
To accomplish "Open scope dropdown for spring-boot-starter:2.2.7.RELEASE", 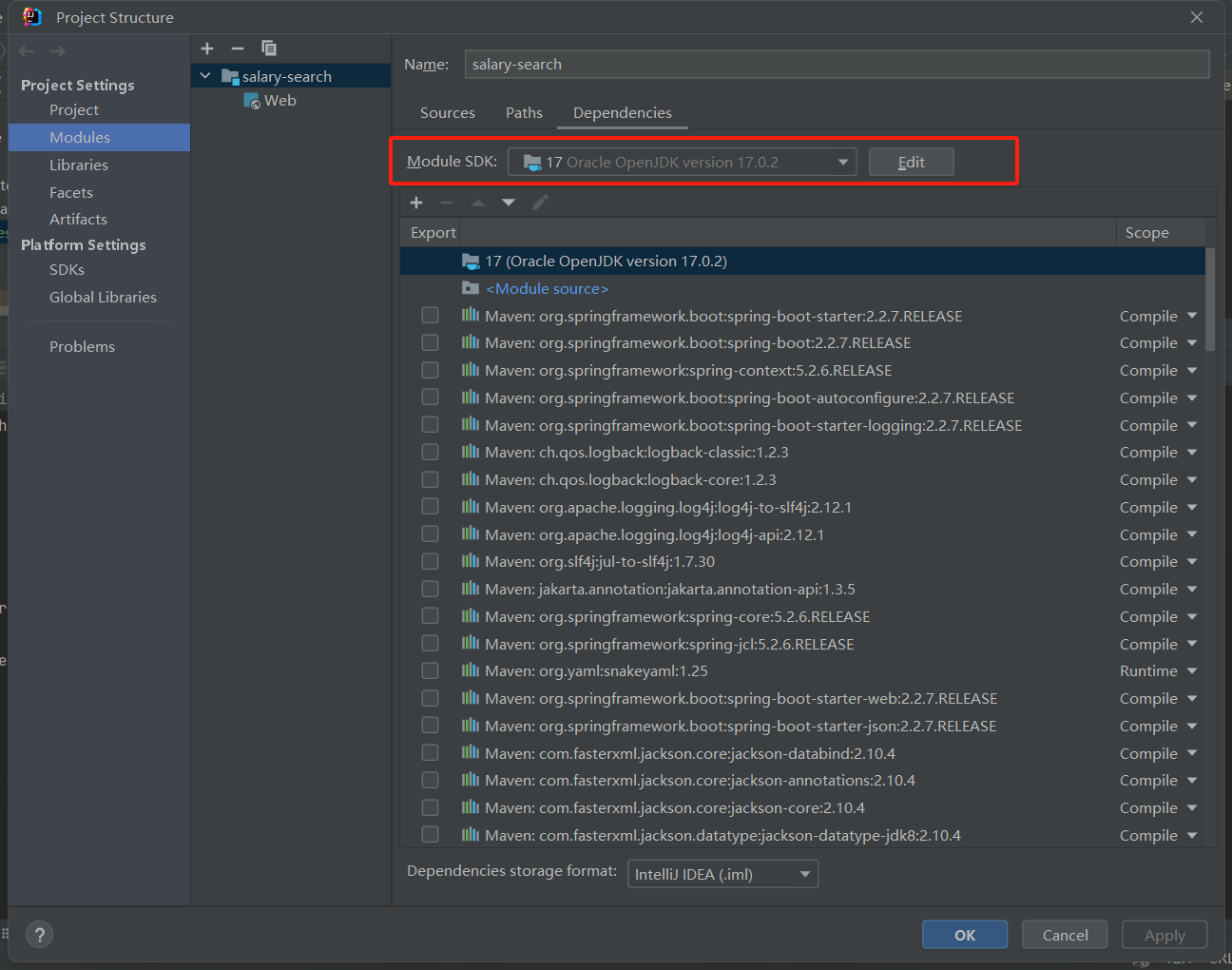I will point(1192,316).
